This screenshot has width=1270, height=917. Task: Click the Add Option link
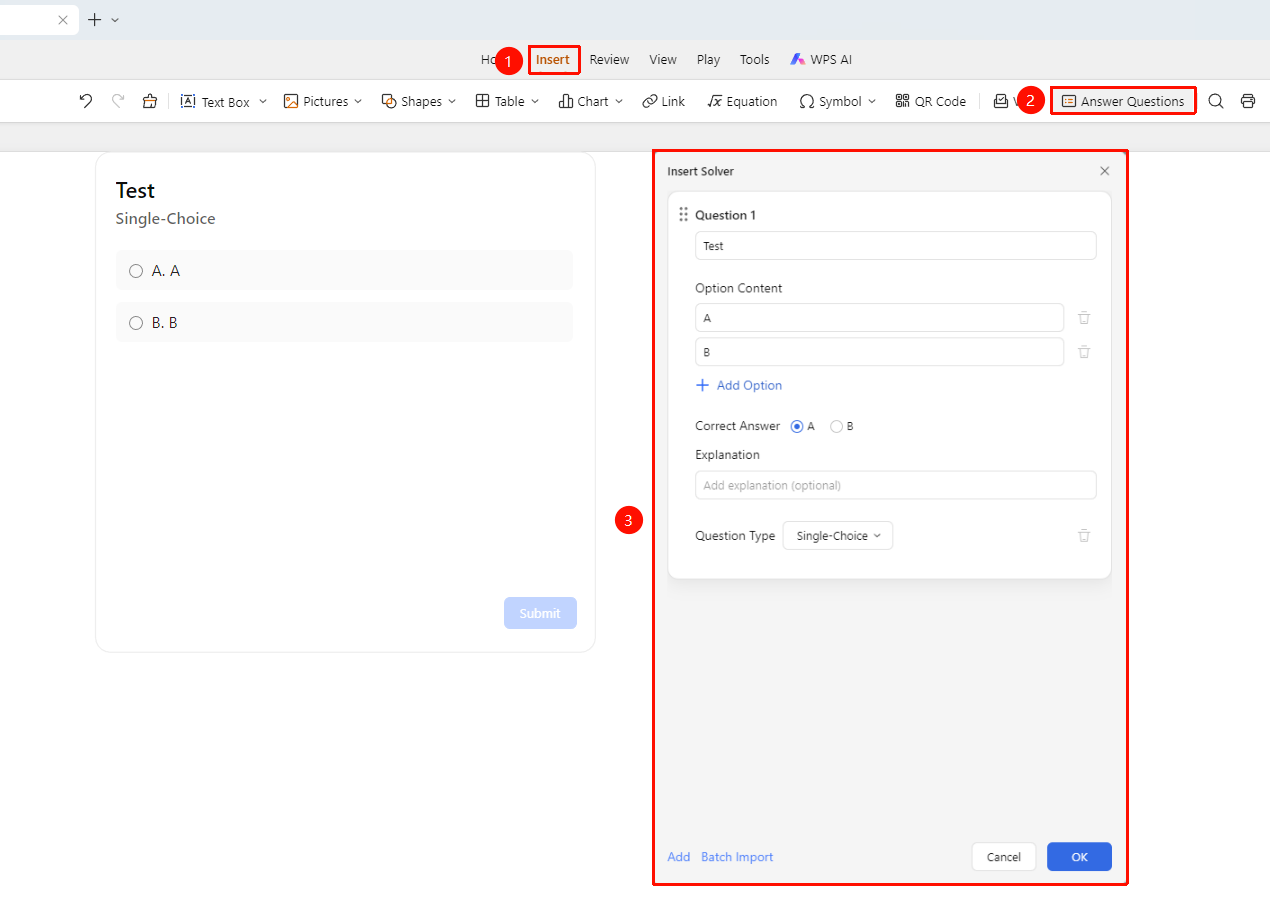coord(739,385)
